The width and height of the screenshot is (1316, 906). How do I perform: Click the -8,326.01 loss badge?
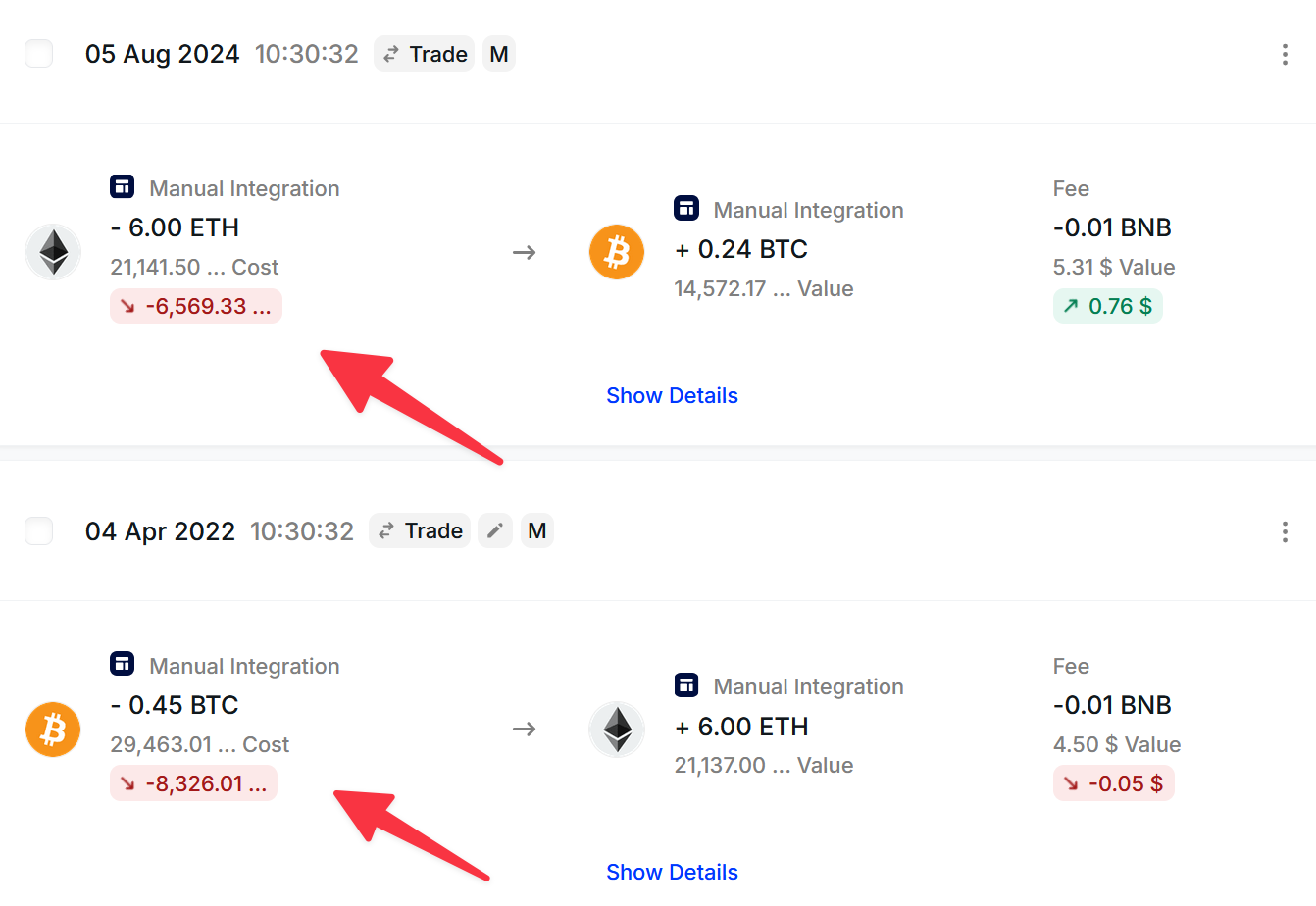(194, 783)
